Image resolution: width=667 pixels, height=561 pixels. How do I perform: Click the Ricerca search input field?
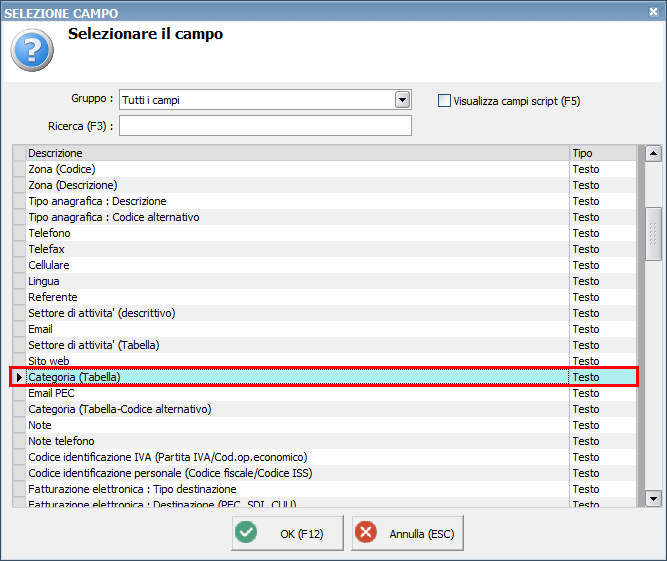pos(265,126)
